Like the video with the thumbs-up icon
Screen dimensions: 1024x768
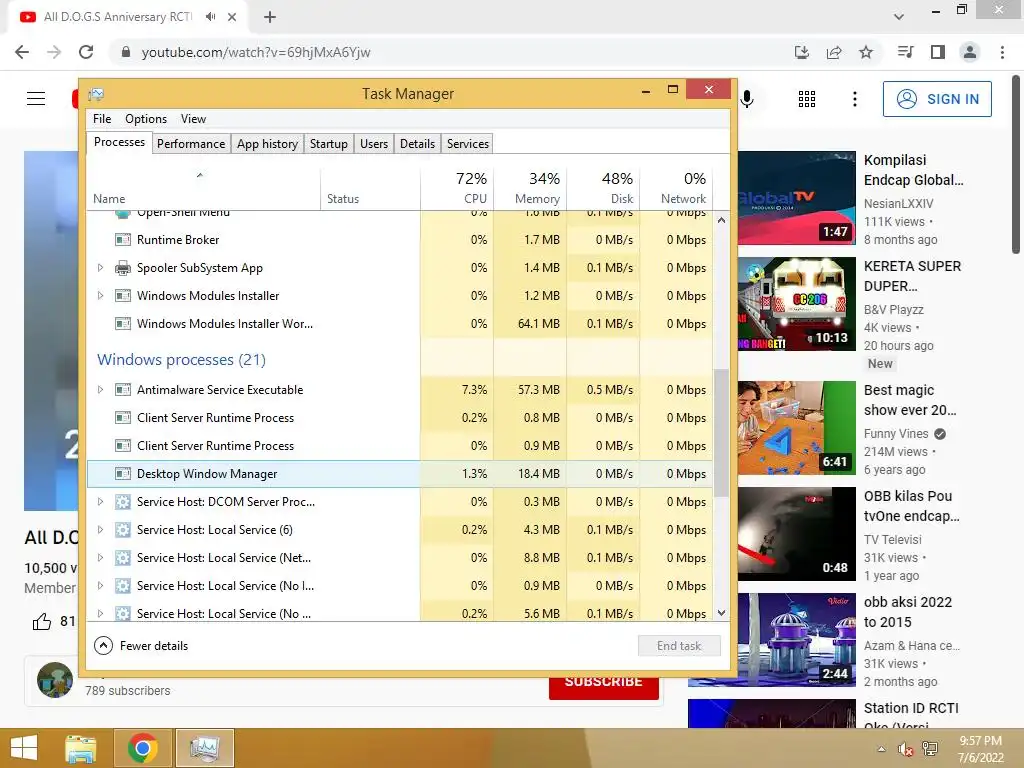click(x=42, y=621)
